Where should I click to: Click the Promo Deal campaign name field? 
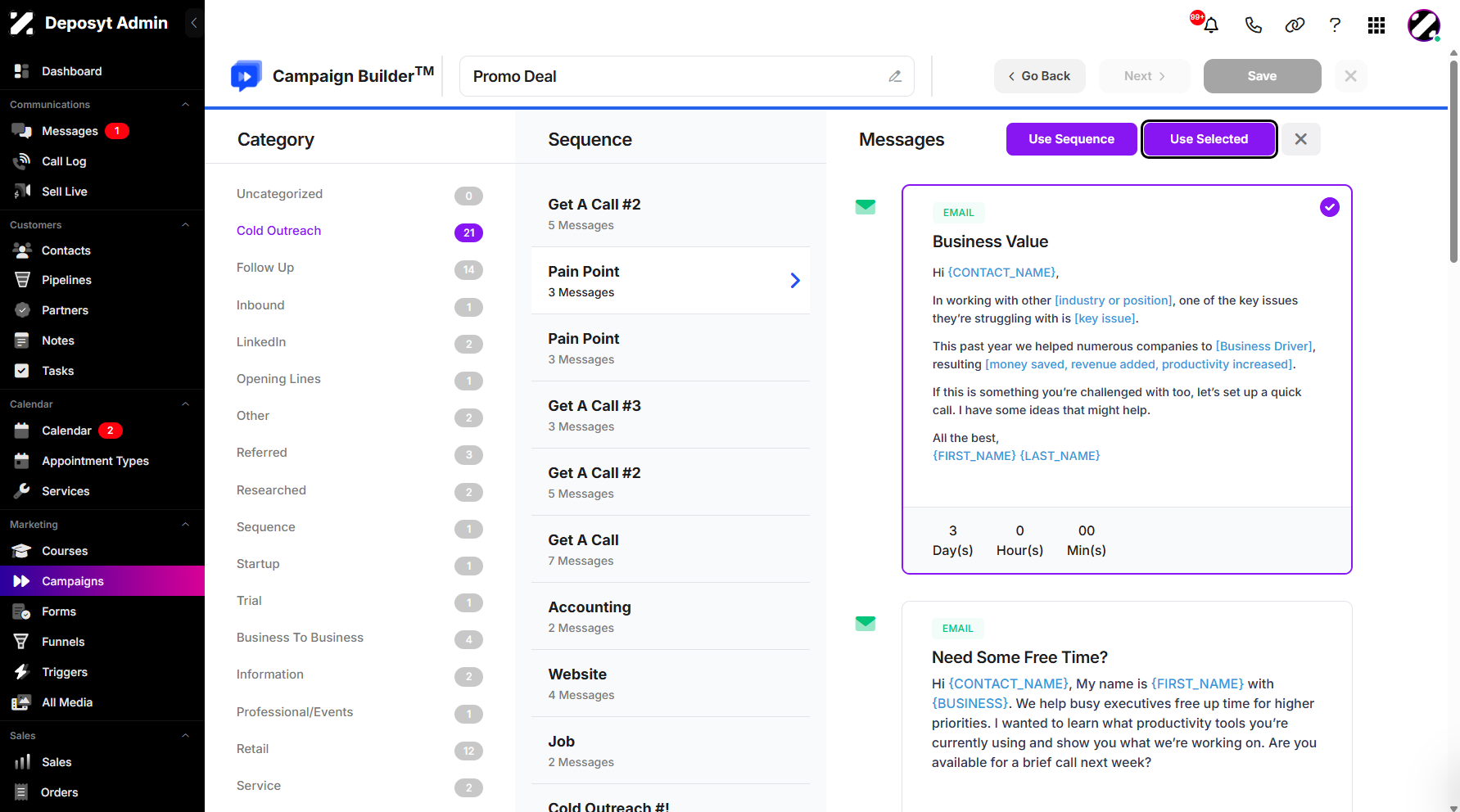[686, 76]
